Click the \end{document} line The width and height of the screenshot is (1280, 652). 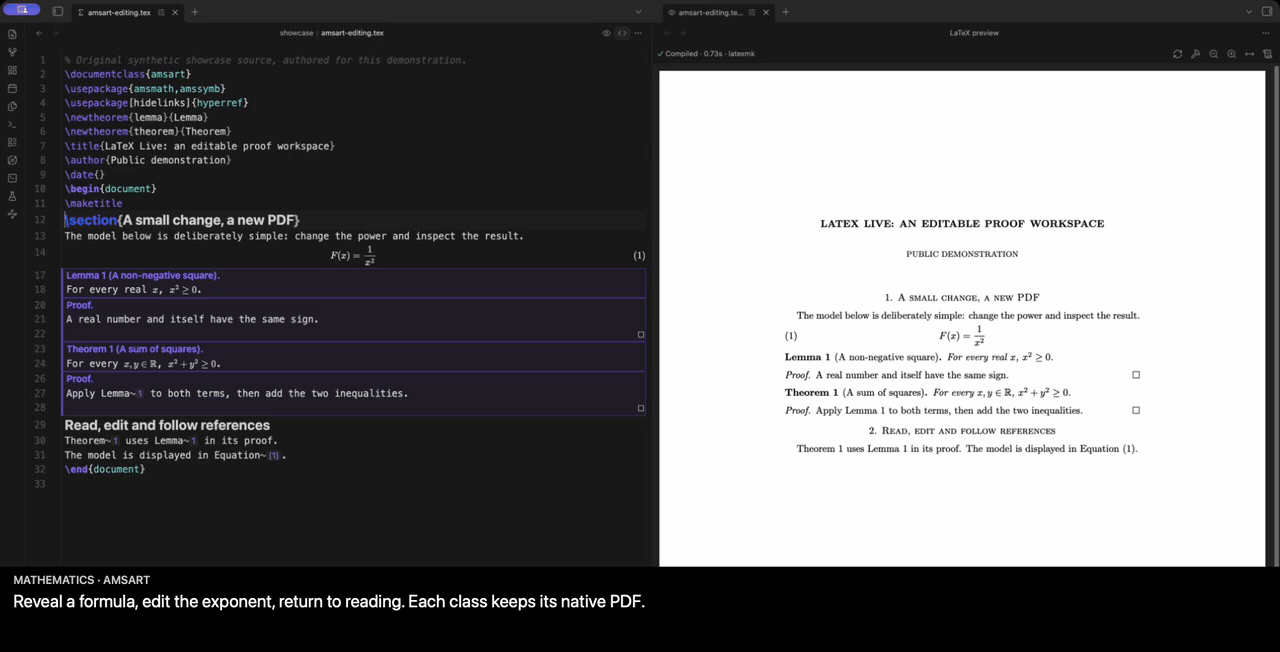point(105,469)
